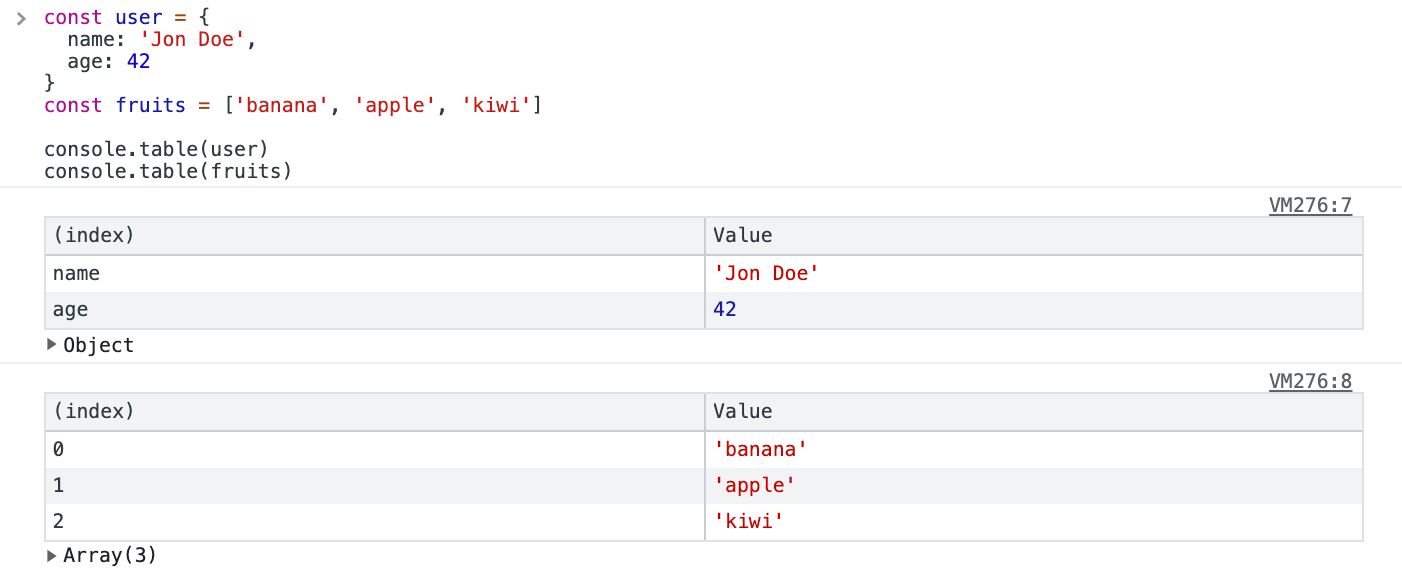The image size is (1402, 574).
Task: Click the console.table(user) code line
Action: point(157,149)
